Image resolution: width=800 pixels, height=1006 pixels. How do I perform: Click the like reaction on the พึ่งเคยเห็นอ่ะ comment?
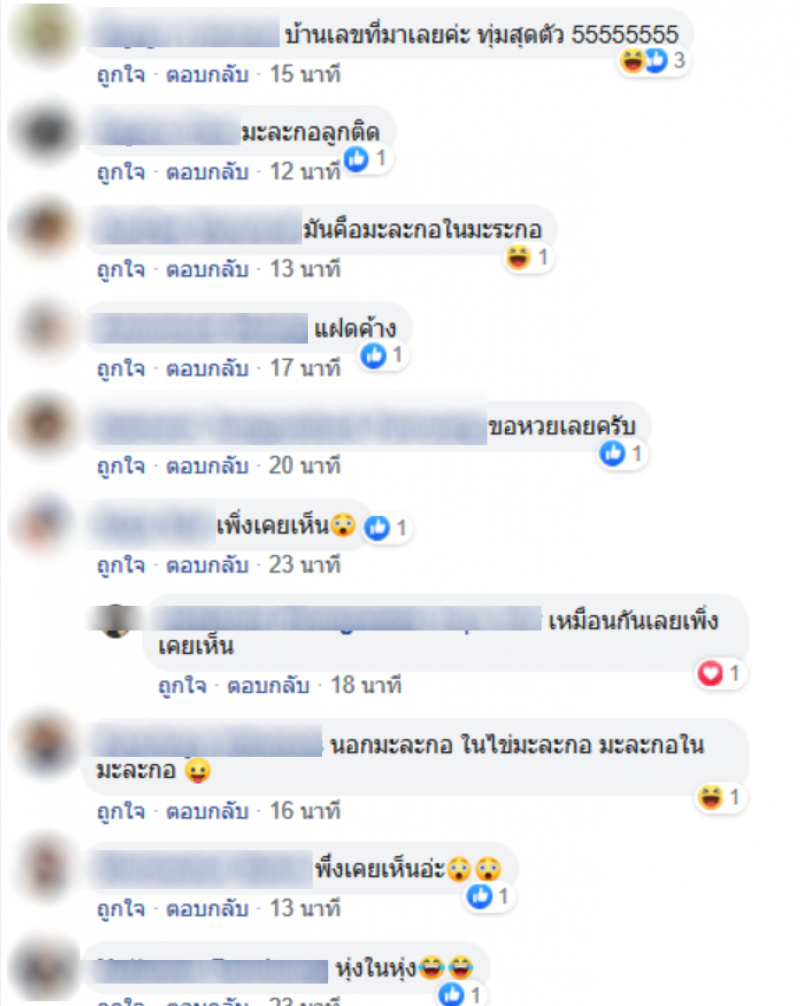489,896
